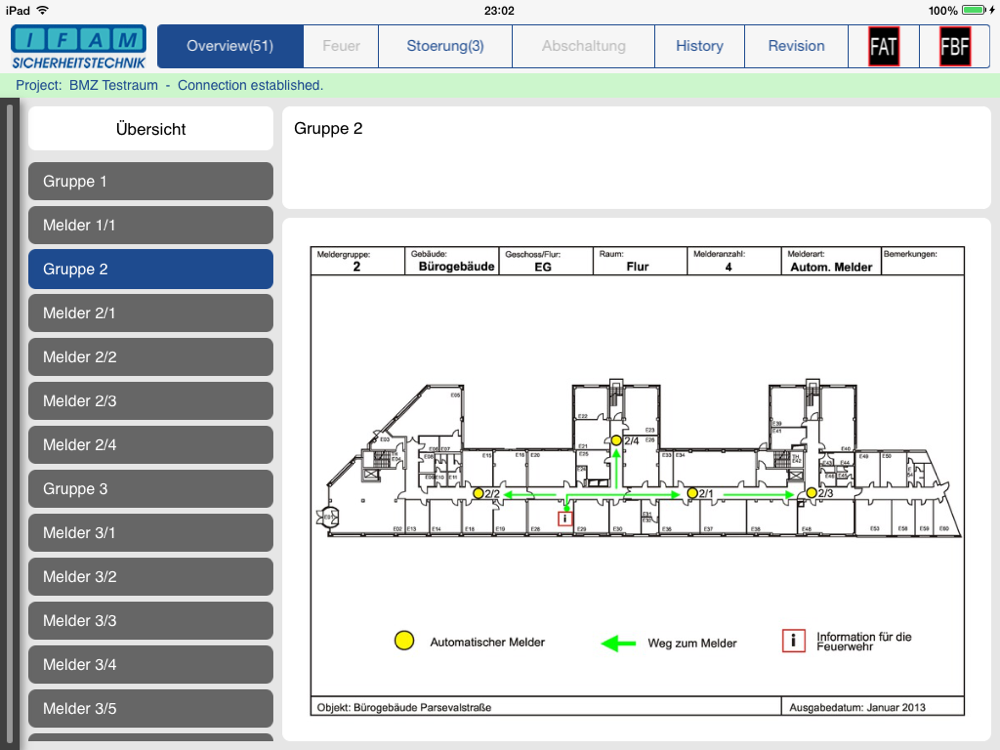Viewport: 1000px width, 750px height.
Task: Open the Stoerung(3) tab
Action: point(445,46)
